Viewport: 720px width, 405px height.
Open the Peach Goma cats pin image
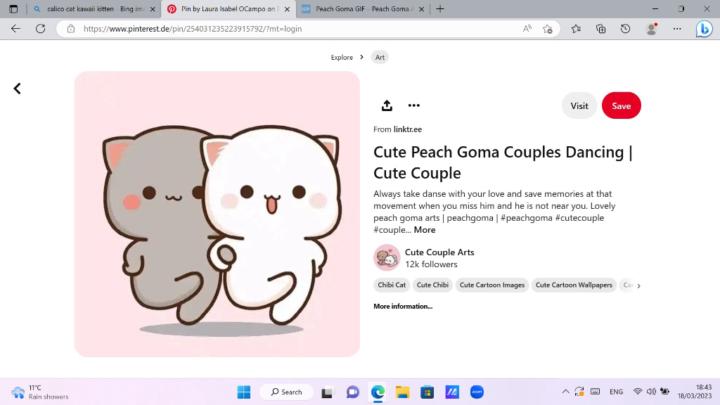click(217, 214)
